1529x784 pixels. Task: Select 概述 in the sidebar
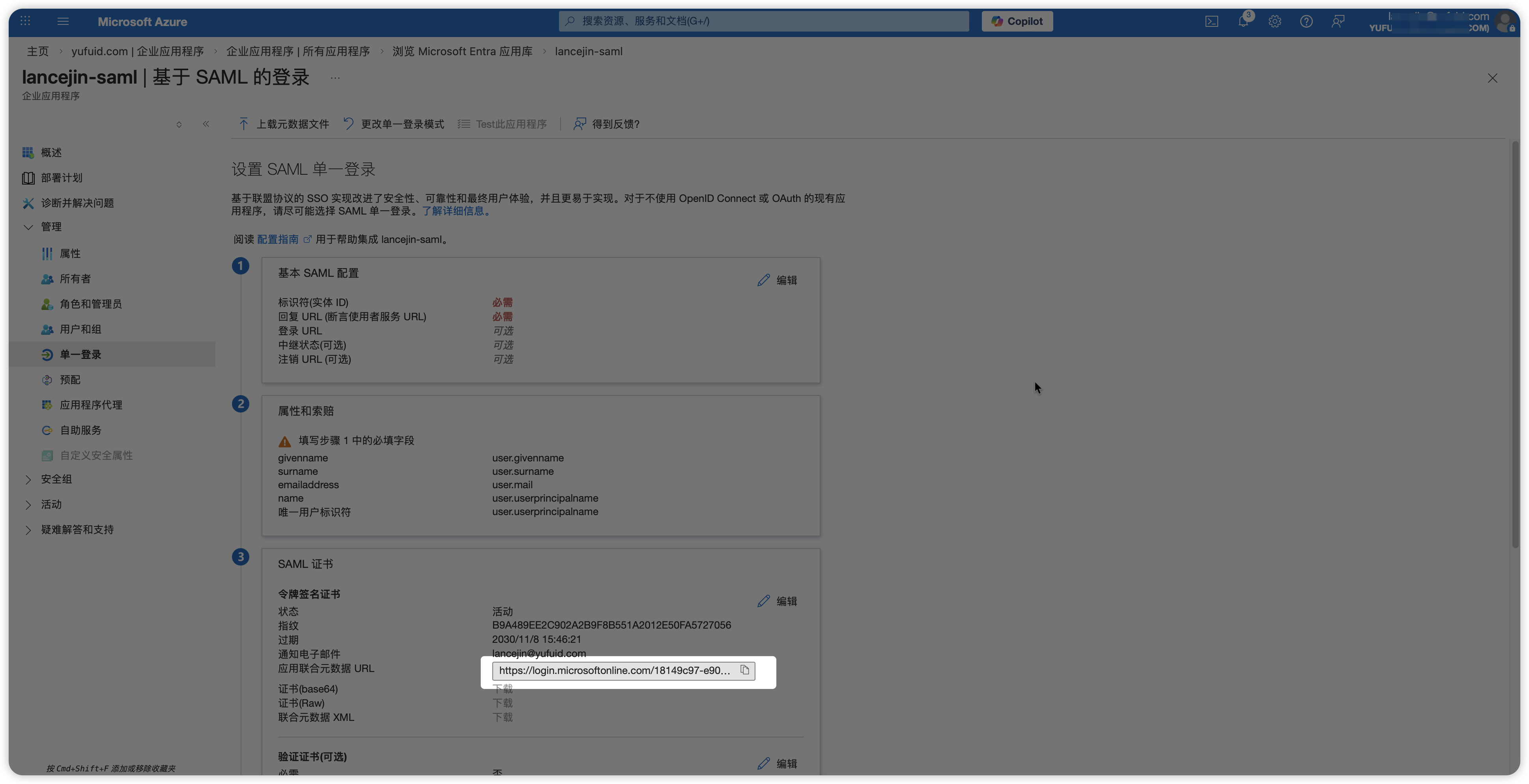[x=51, y=153]
